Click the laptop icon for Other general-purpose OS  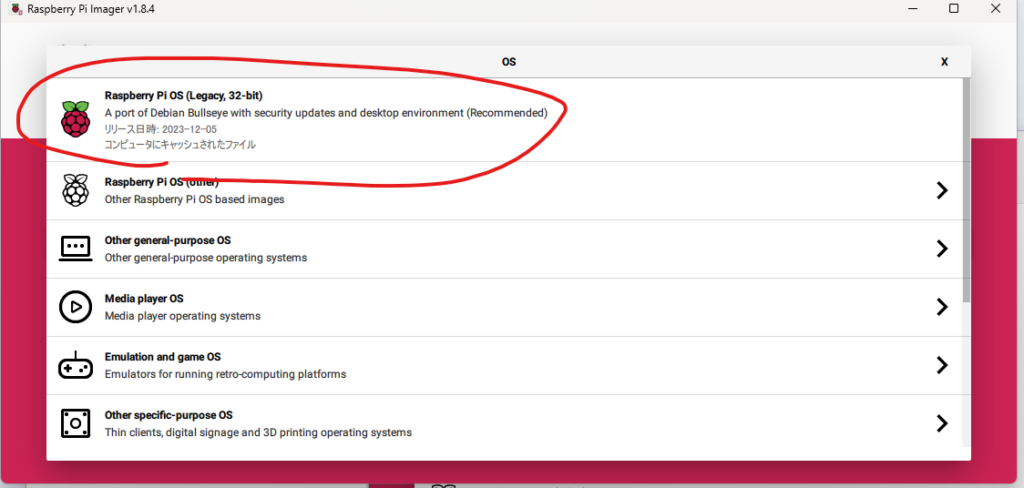coord(75,248)
